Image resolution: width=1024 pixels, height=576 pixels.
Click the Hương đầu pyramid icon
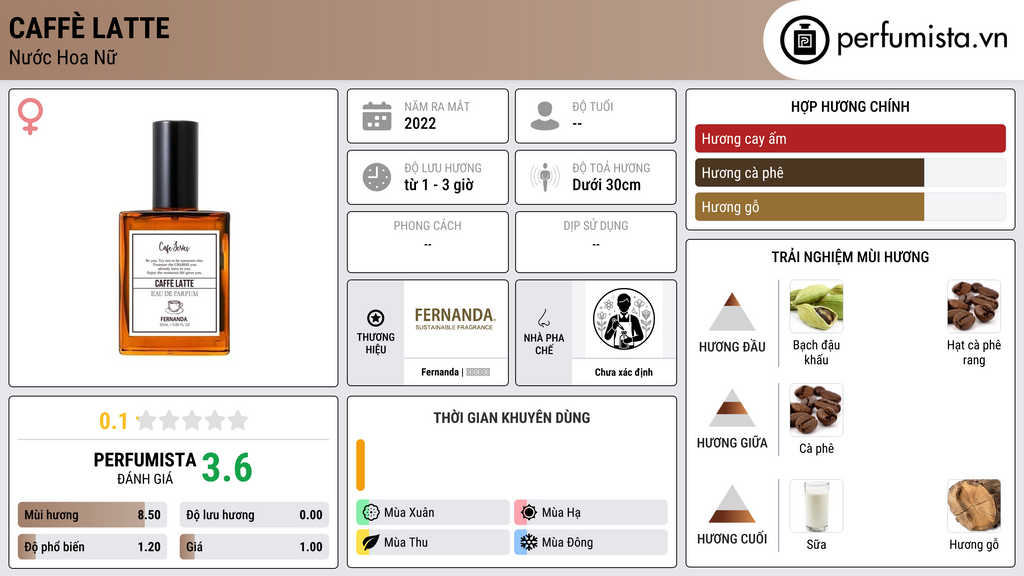[732, 312]
